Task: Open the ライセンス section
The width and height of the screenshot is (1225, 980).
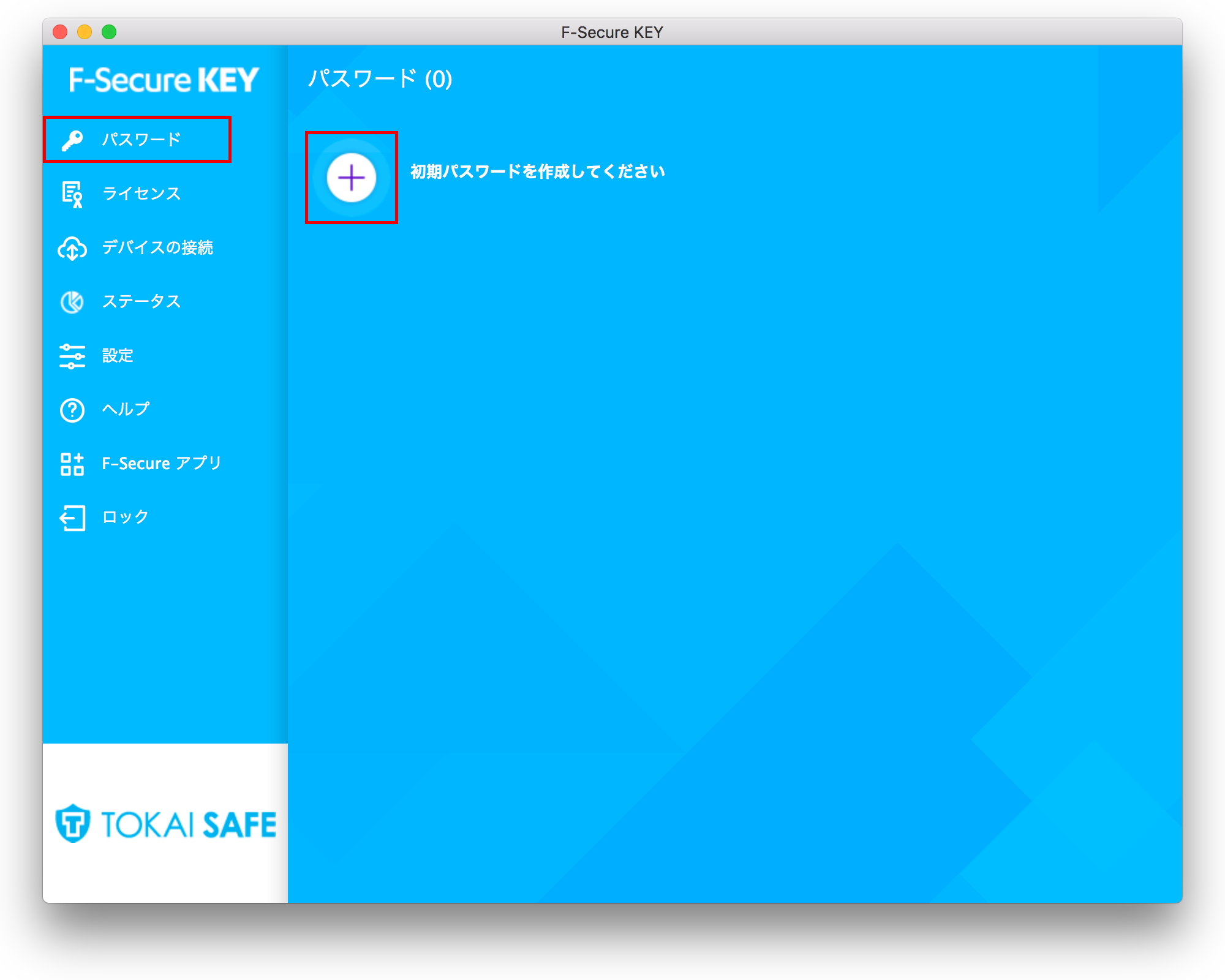Action: (x=141, y=194)
